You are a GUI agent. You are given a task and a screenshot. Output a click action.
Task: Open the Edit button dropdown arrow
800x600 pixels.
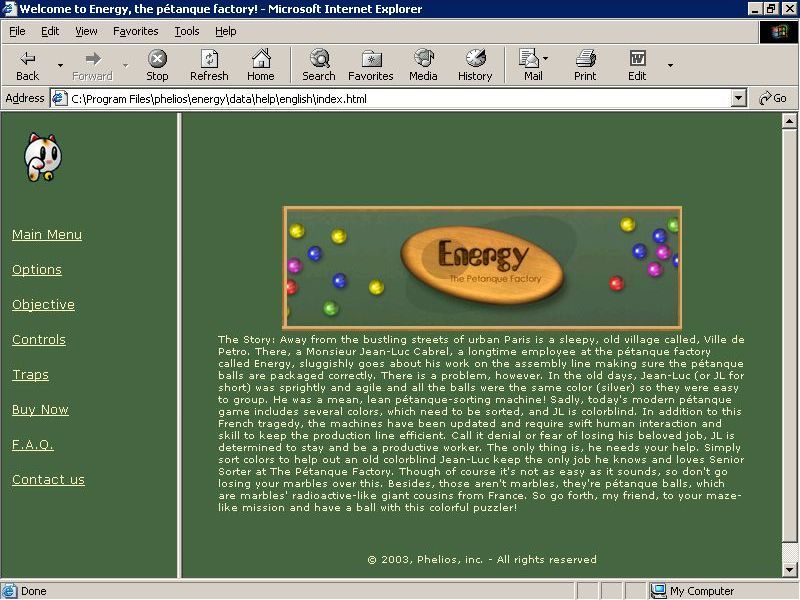click(670, 66)
